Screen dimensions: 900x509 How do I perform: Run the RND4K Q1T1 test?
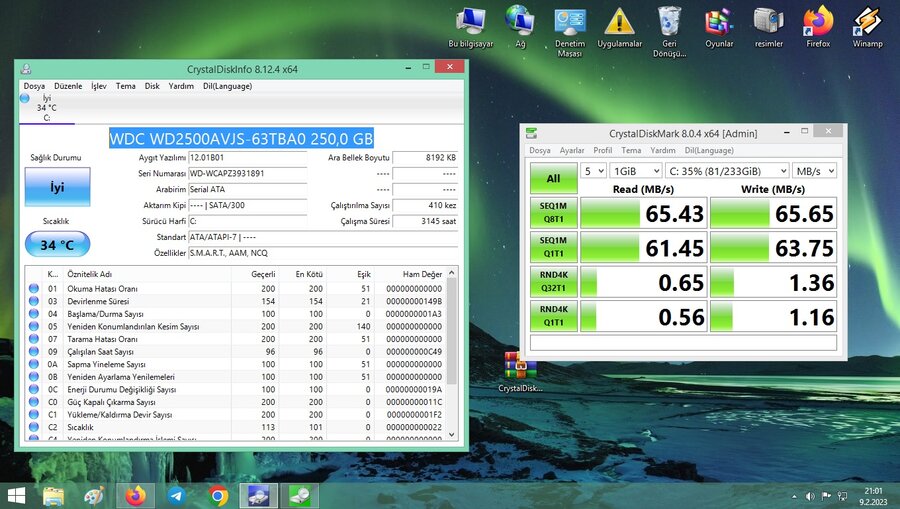pos(553,316)
